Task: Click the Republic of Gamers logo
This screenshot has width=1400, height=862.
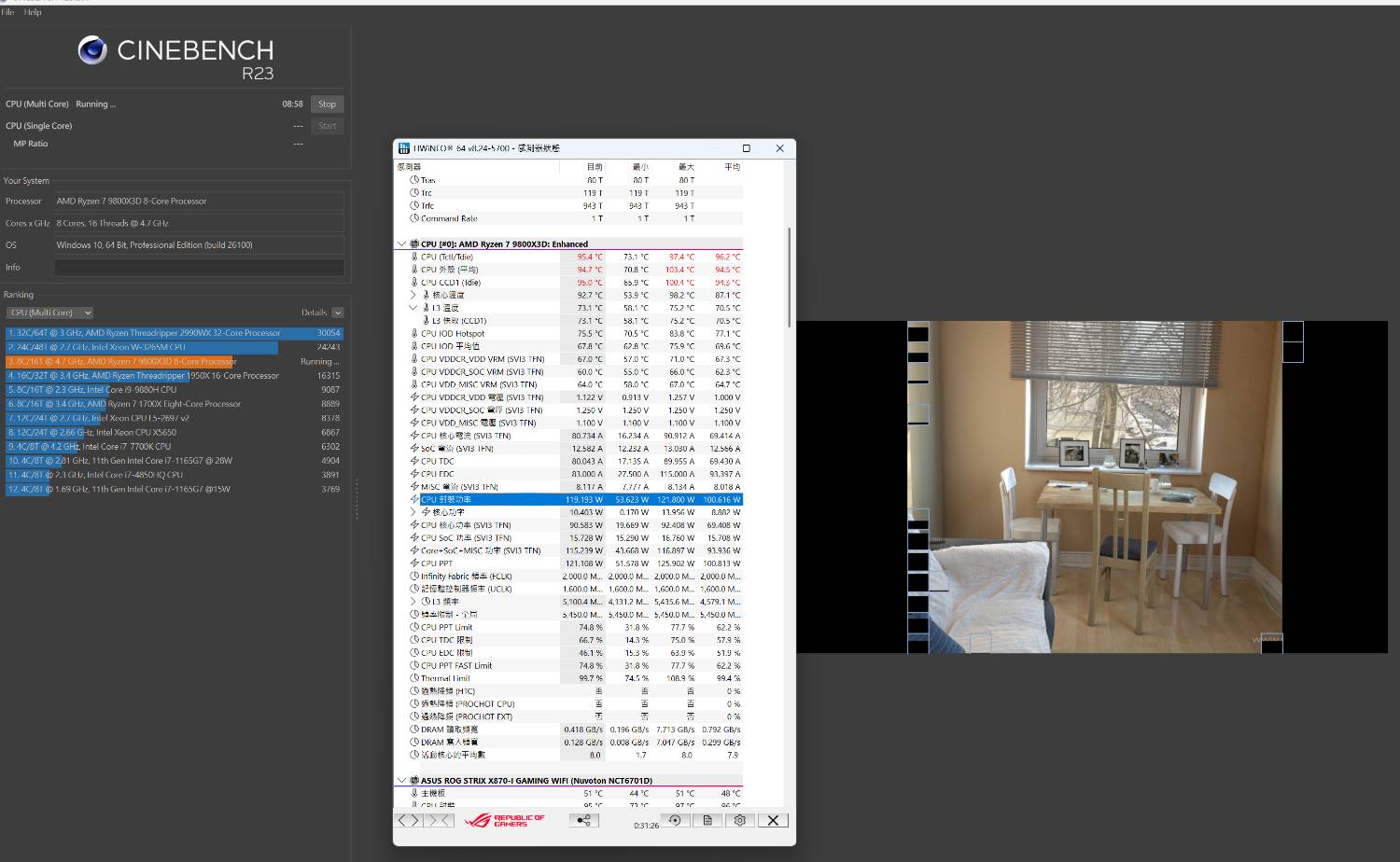Action: pyautogui.click(x=505, y=820)
